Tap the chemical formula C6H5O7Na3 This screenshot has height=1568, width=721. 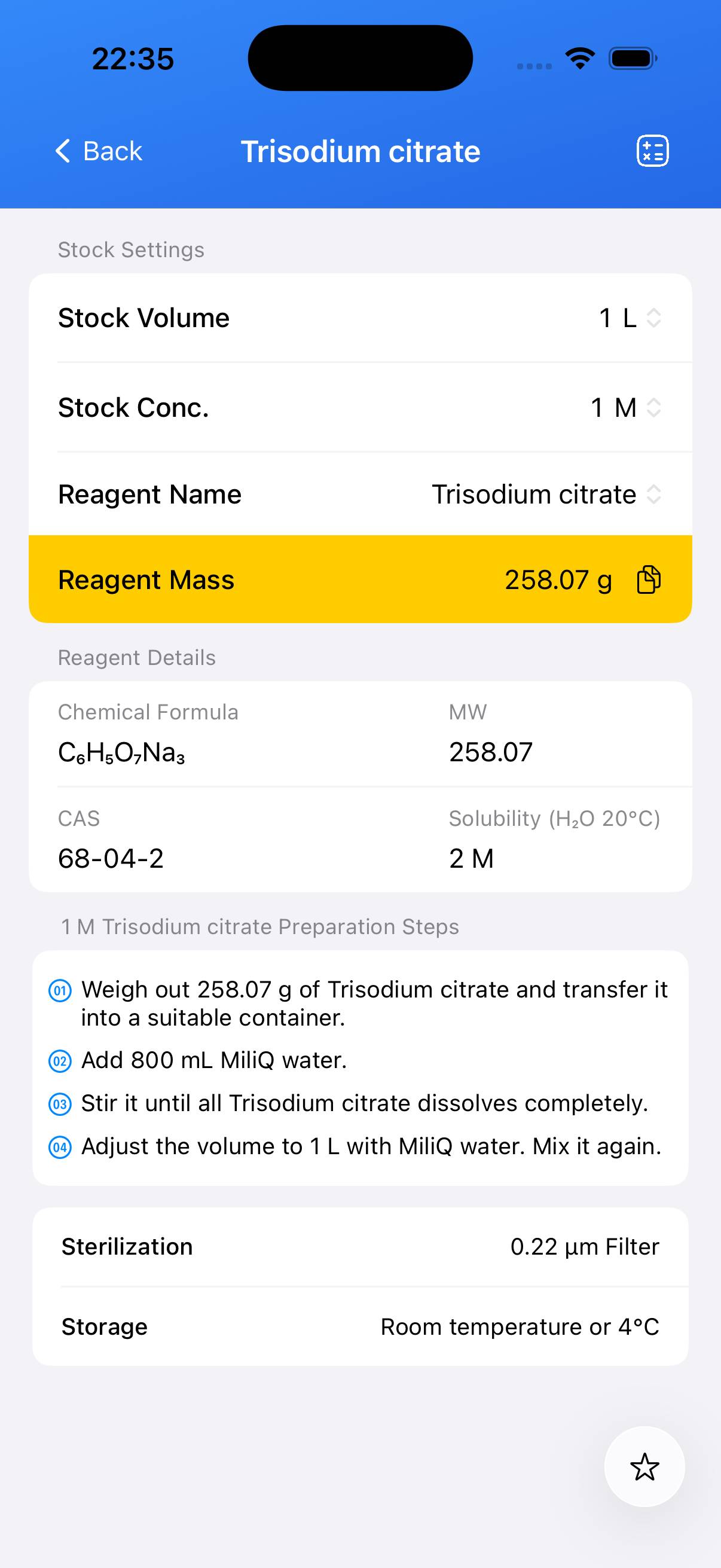click(x=121, y=753)
